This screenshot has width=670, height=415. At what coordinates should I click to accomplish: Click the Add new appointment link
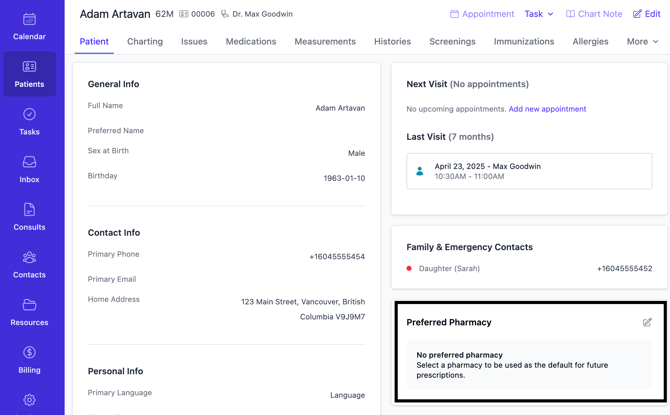point(547,109)
